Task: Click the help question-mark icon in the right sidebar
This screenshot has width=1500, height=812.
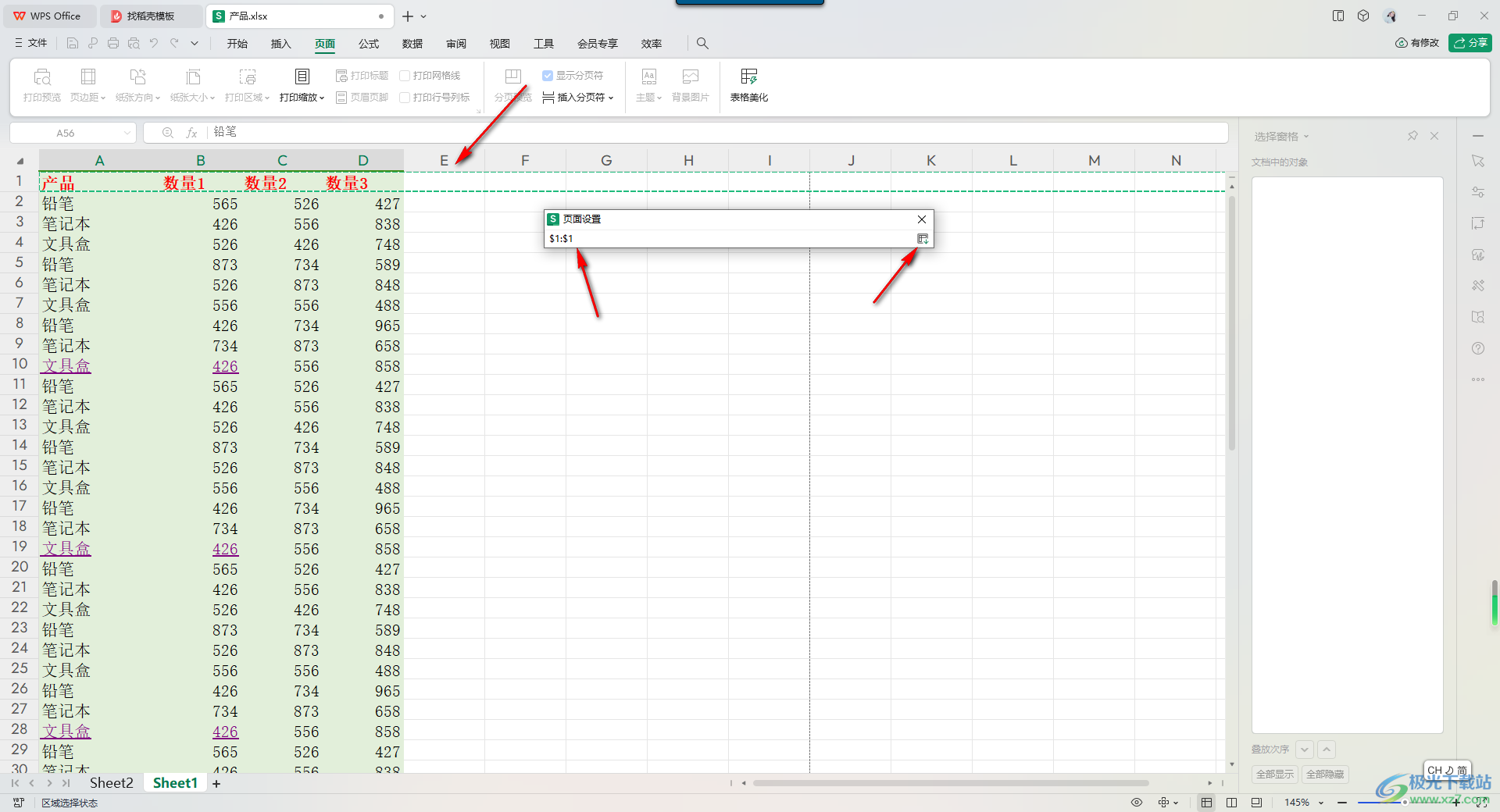Action: click(x=1478, y=348)
